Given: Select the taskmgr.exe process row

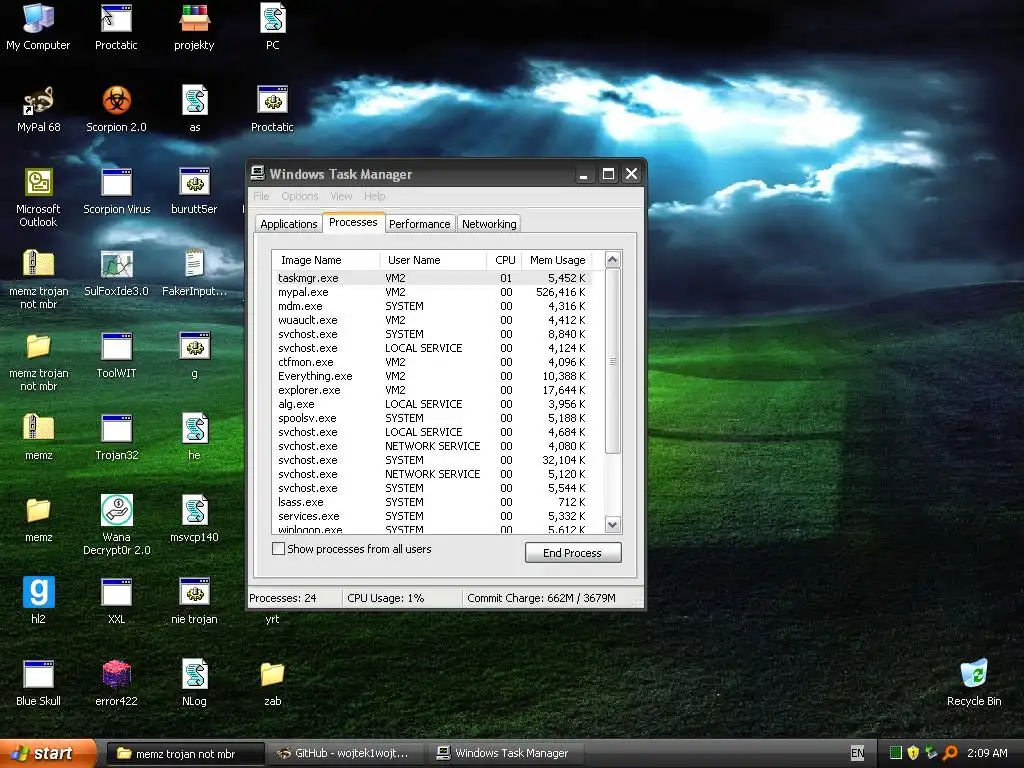Looking at the screenshot, I should click(x=432, y=278).
